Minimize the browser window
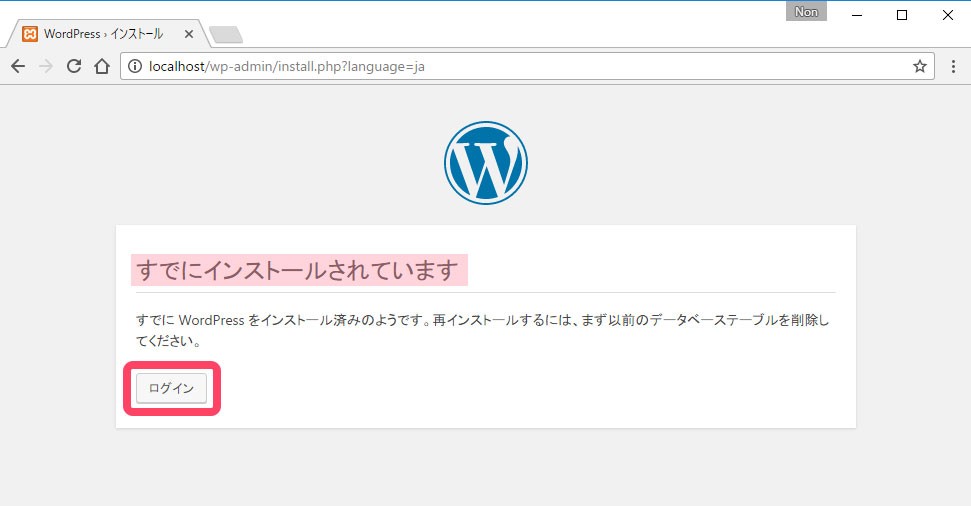This screenshot has height=506, width=971. tap(857, 15)
